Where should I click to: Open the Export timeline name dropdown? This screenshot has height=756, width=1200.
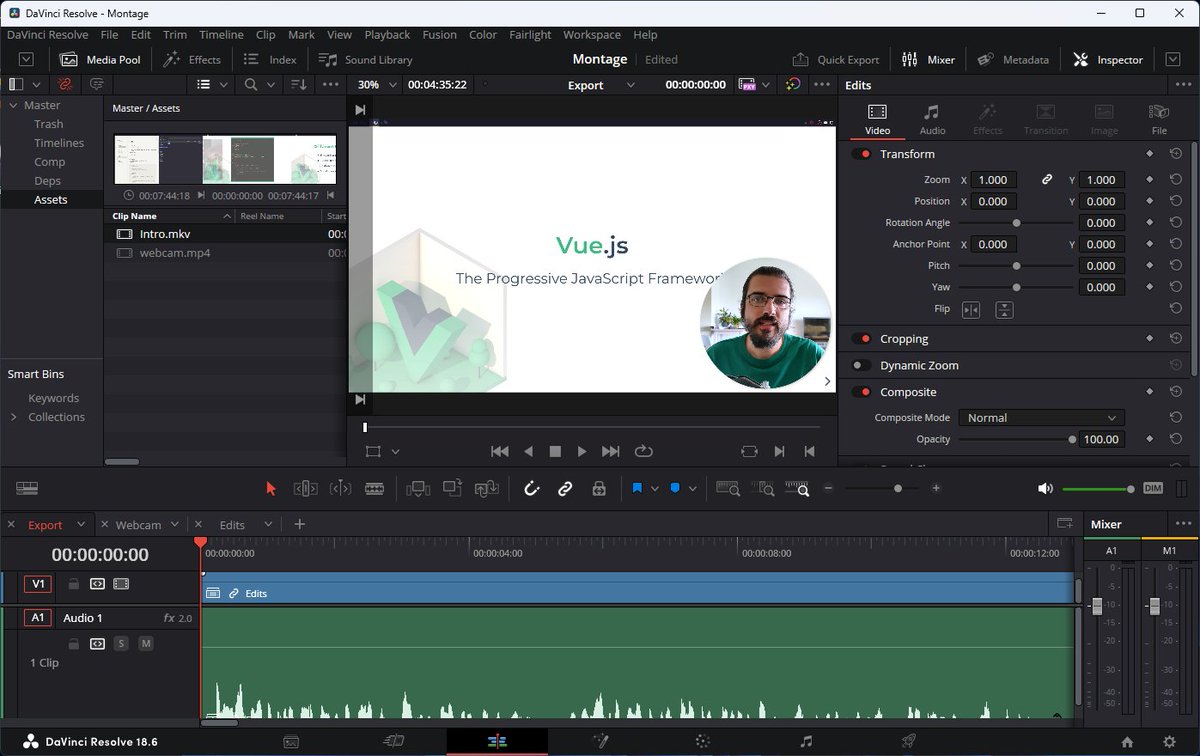[602, 85]
